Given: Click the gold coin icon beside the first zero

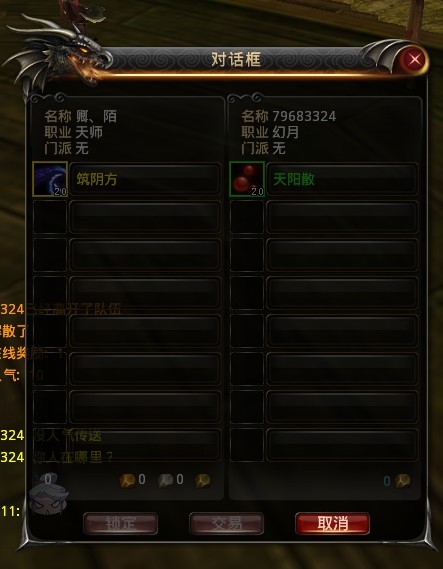Looking at the screenshot, I should click(127, 480).
